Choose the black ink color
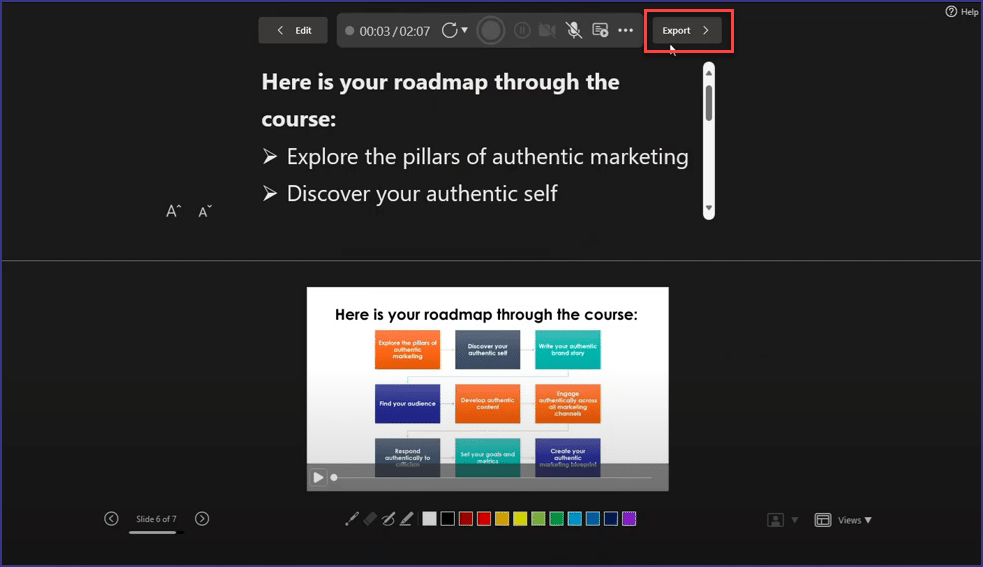This screenshot has height=567, width=983. click(x=448, y=519)
